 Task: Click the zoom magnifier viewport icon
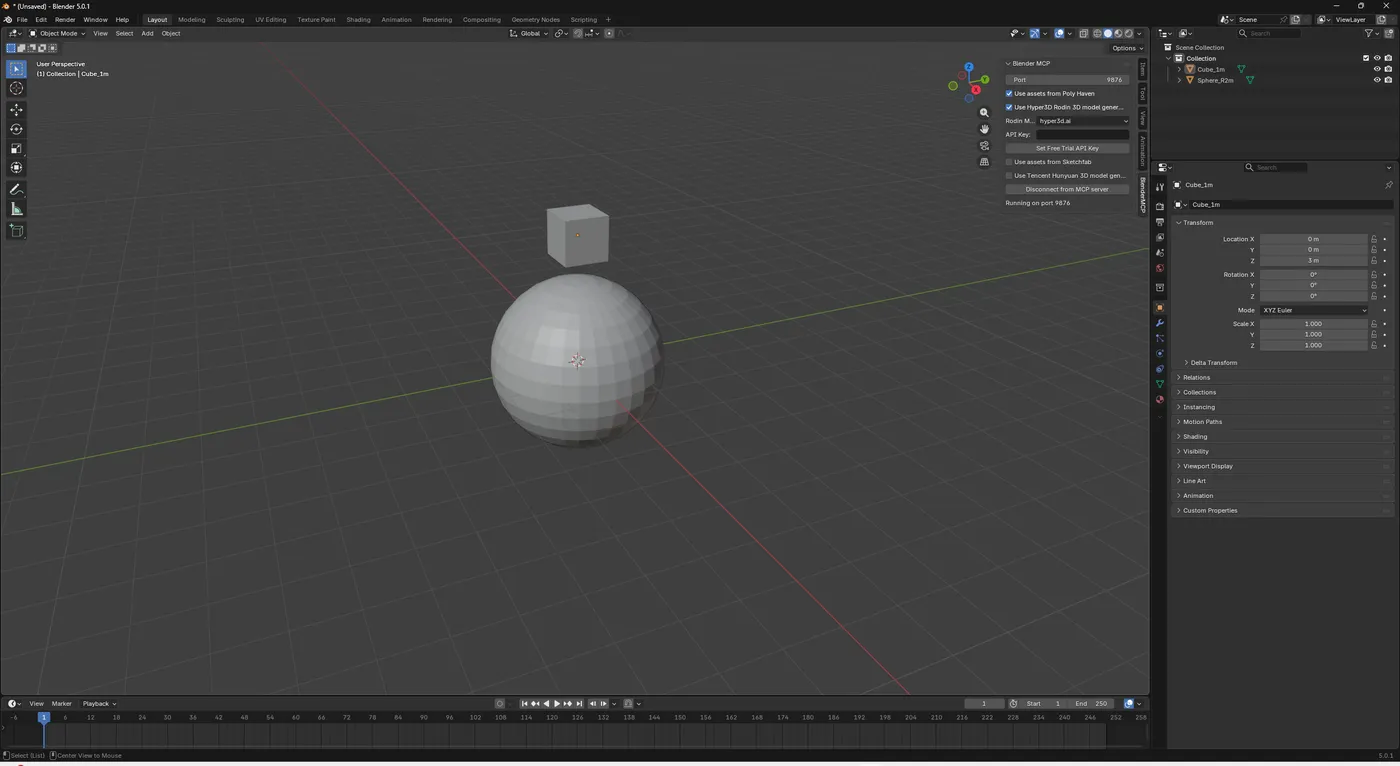pos(984,113)
